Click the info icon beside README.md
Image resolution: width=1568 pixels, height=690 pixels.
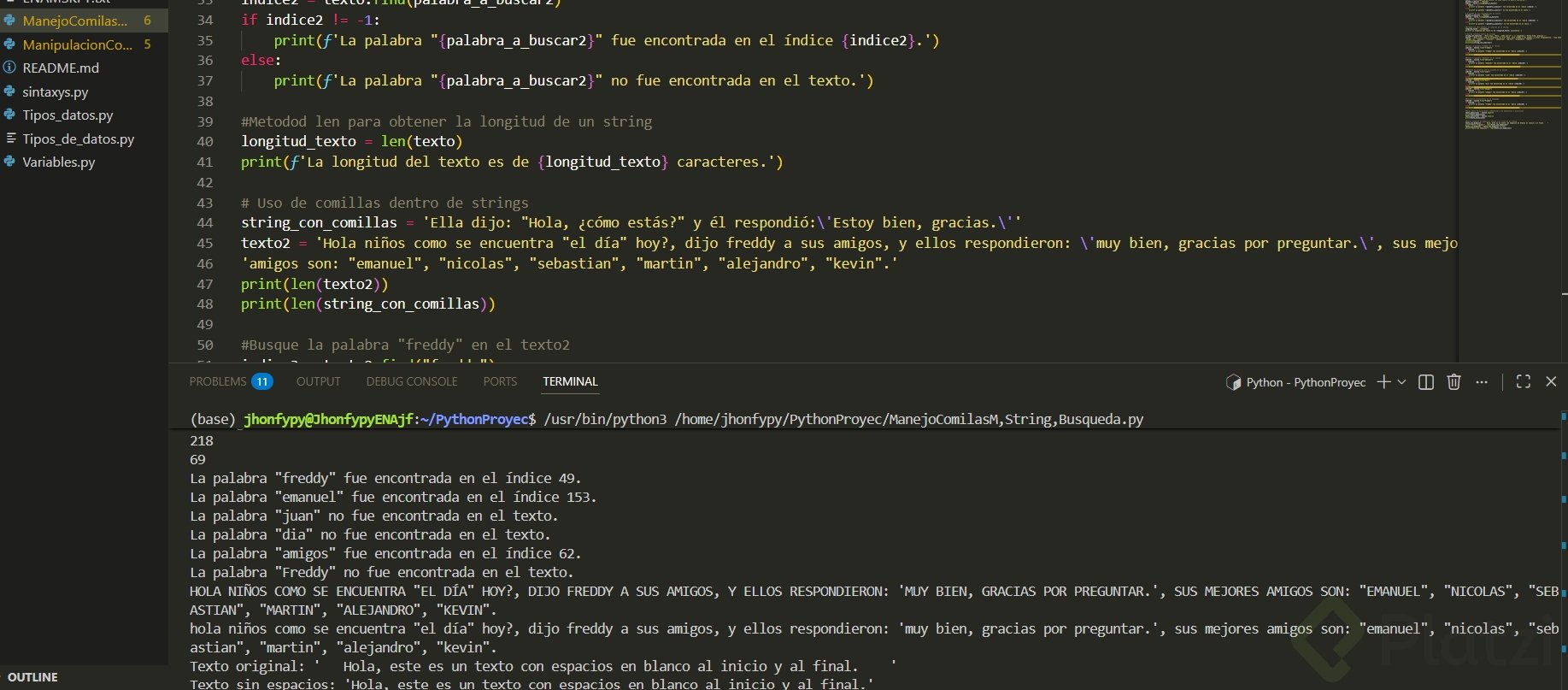9,68
